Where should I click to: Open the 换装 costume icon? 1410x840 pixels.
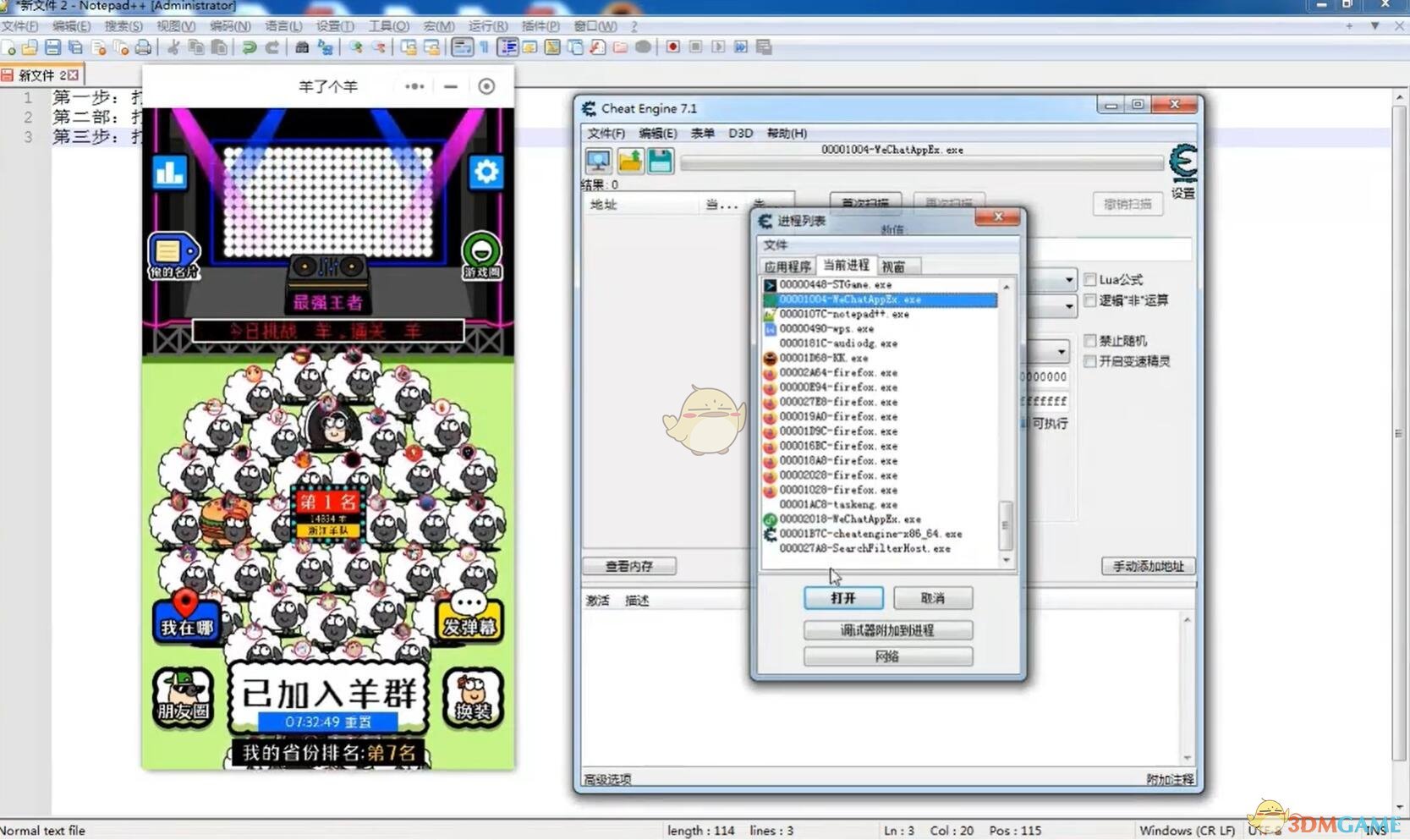(473, 698)
